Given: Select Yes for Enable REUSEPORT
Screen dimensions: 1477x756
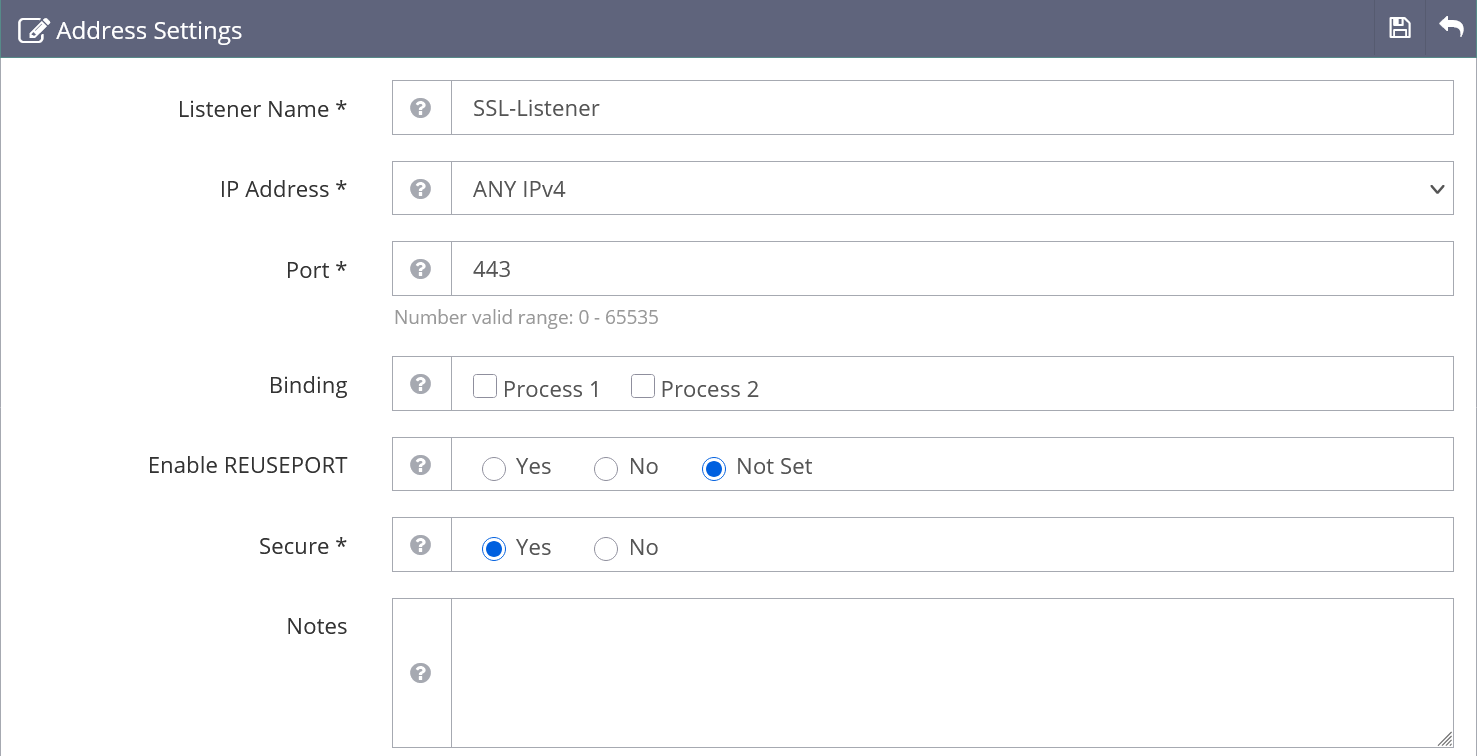Looking at the screenshot, I should 494,468.
